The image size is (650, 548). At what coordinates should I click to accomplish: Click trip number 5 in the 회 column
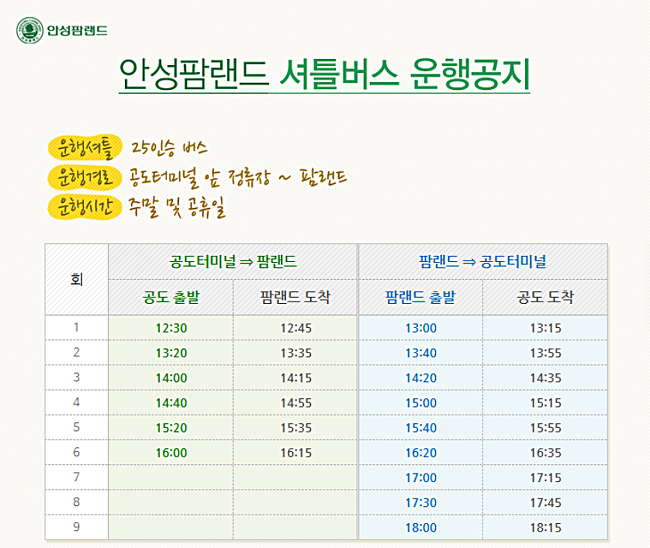(77, 427)
